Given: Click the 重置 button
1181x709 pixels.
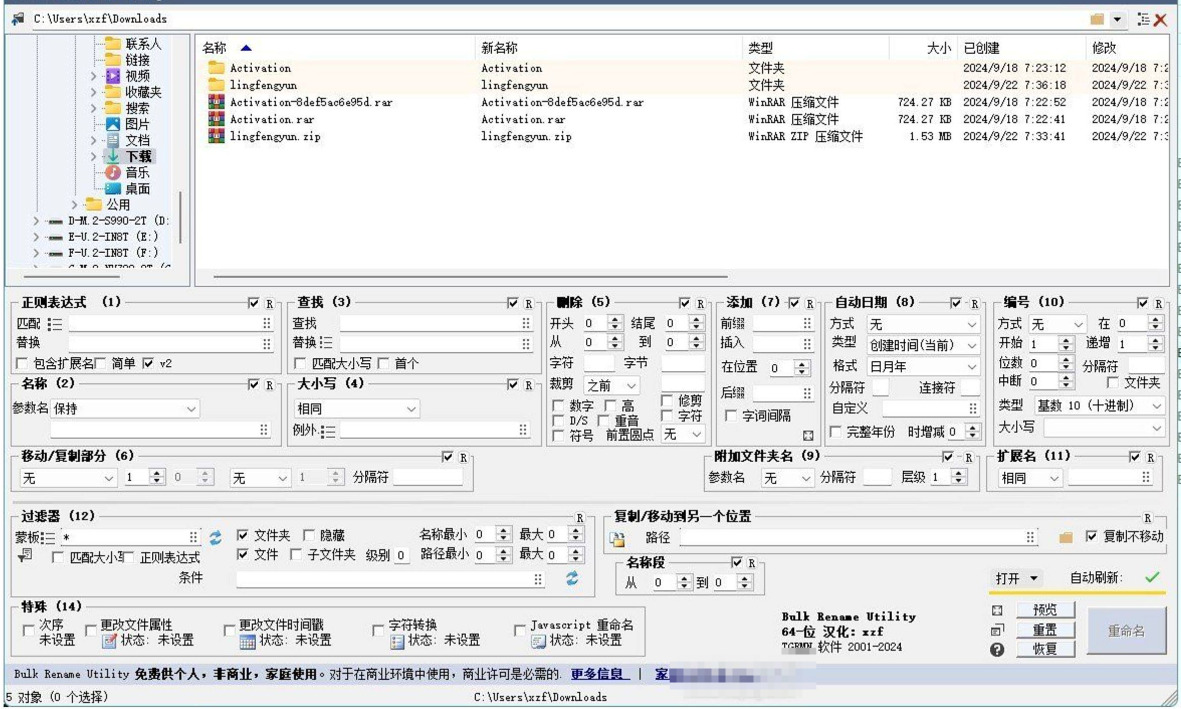Looking at the screenshot, I should tap(1045, 630).
